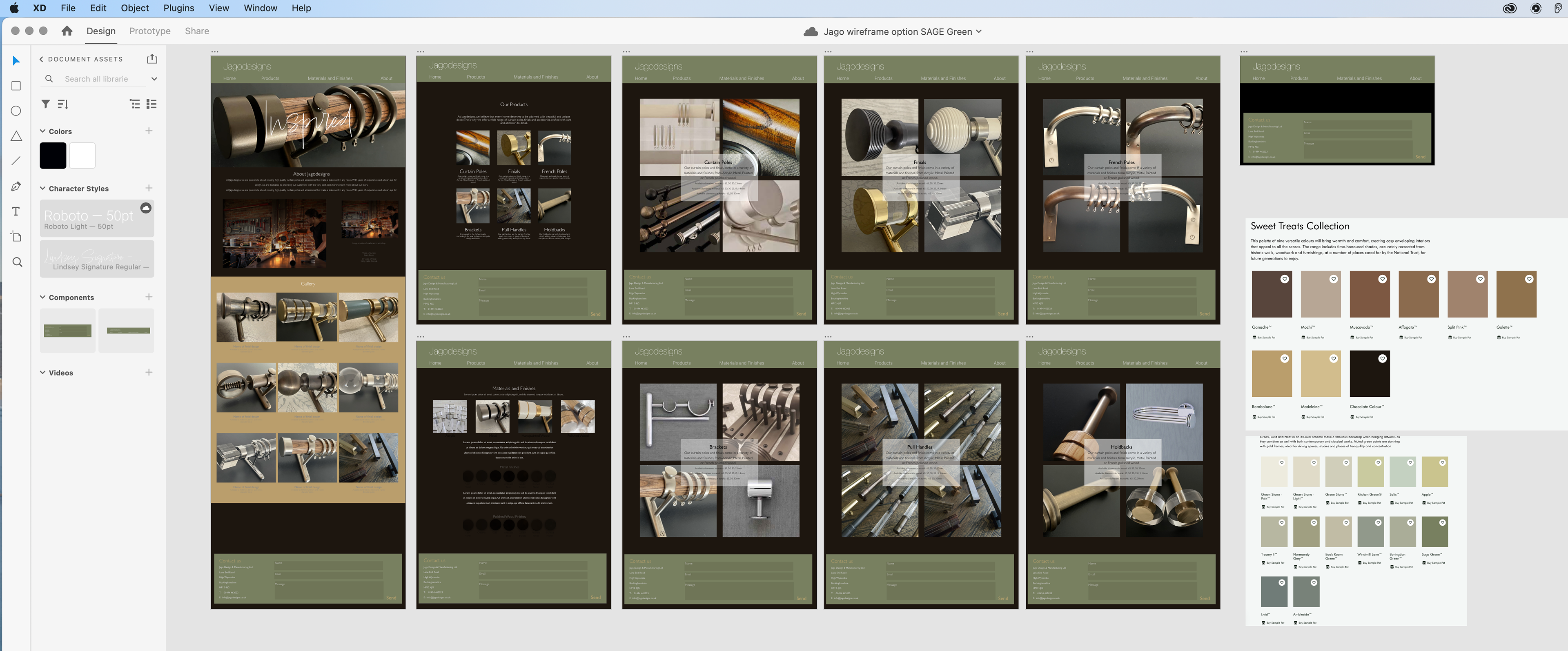This screenshot has width=1568, height=651.
Task: Click the sort order icon in assets
Action: click(63, 104)
